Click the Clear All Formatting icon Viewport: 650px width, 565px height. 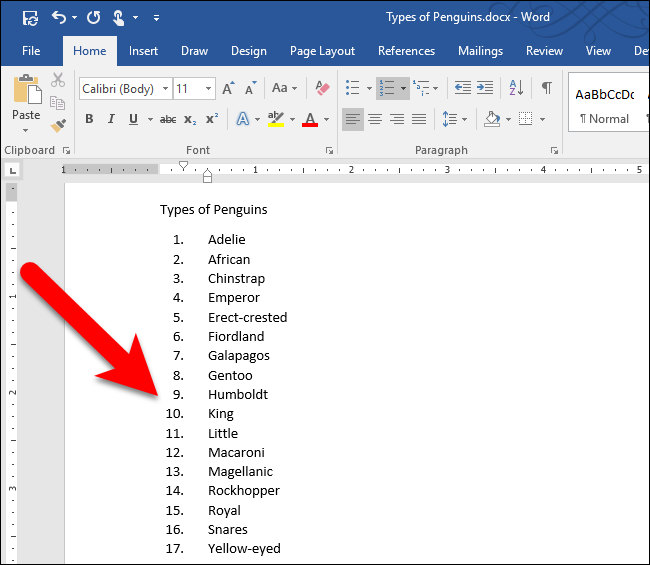coord(321,88)
